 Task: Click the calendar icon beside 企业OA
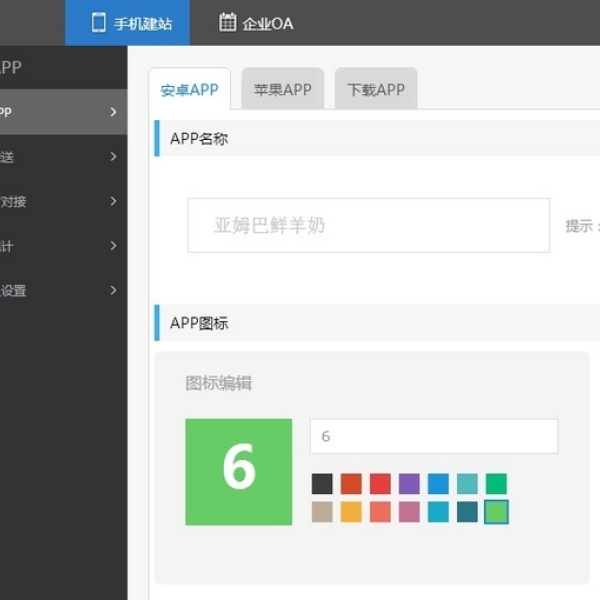227,22
